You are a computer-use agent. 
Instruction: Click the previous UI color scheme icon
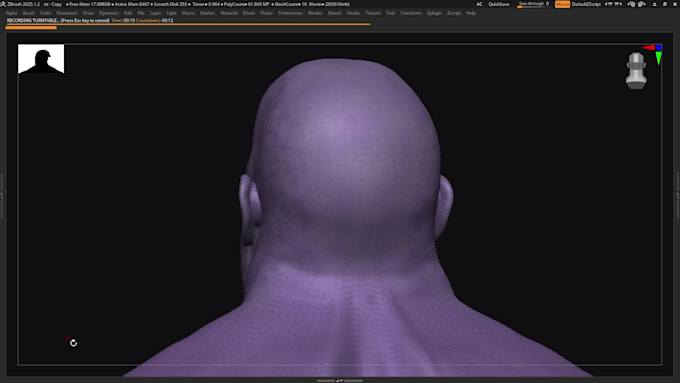tap(631, 4)
